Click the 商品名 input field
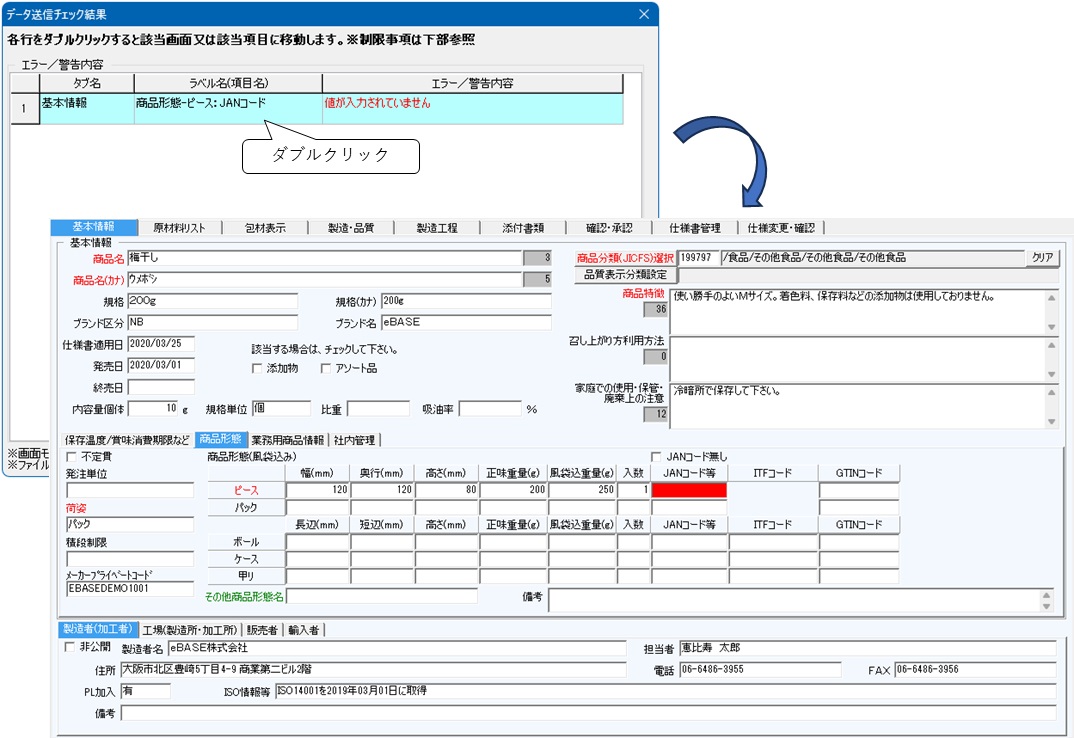Image resolution: width=1074 pixels, height=738 pixels. [324, 258]
